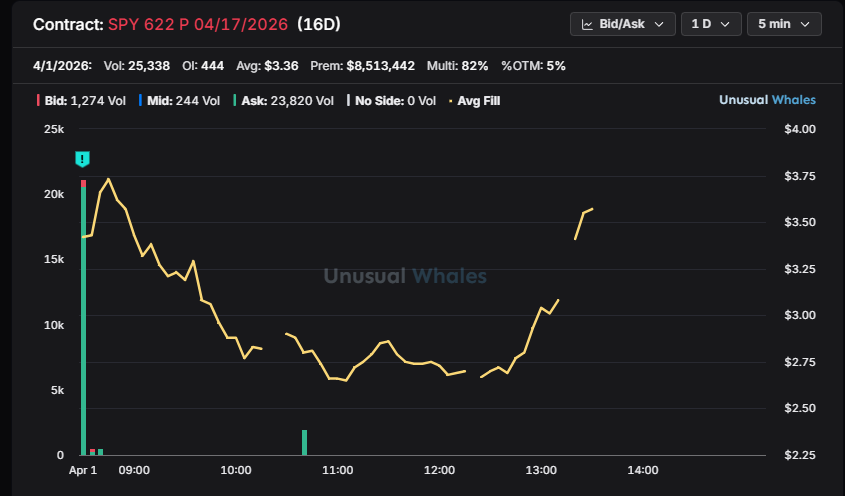Image resolution: width=845 pixels, height=496 pixels.
Task: Click the 25k volume axis label
Action: click(x=54, y=129)
